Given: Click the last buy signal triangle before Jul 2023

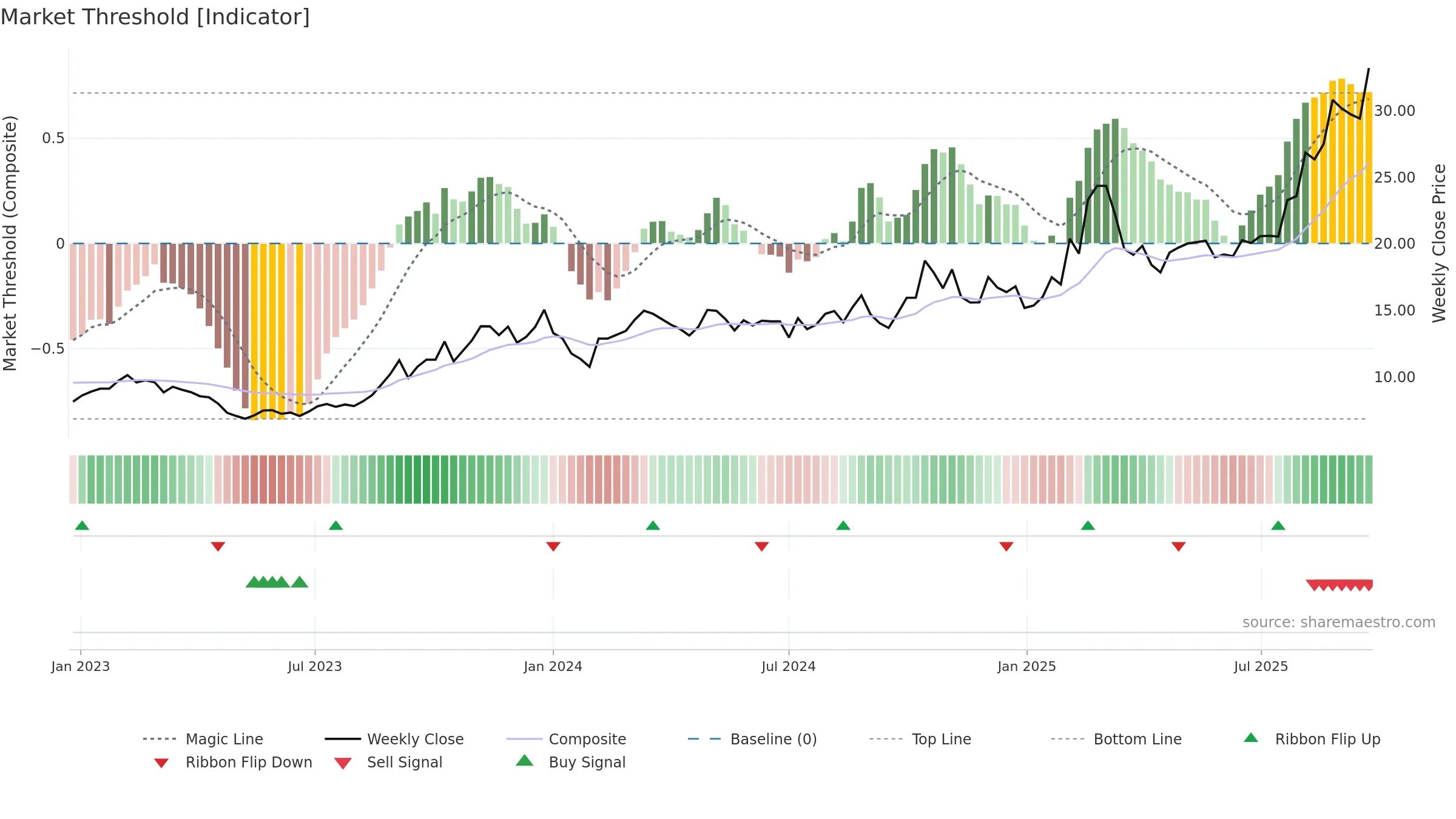Looking at the screenshot, I should point(300,582).
